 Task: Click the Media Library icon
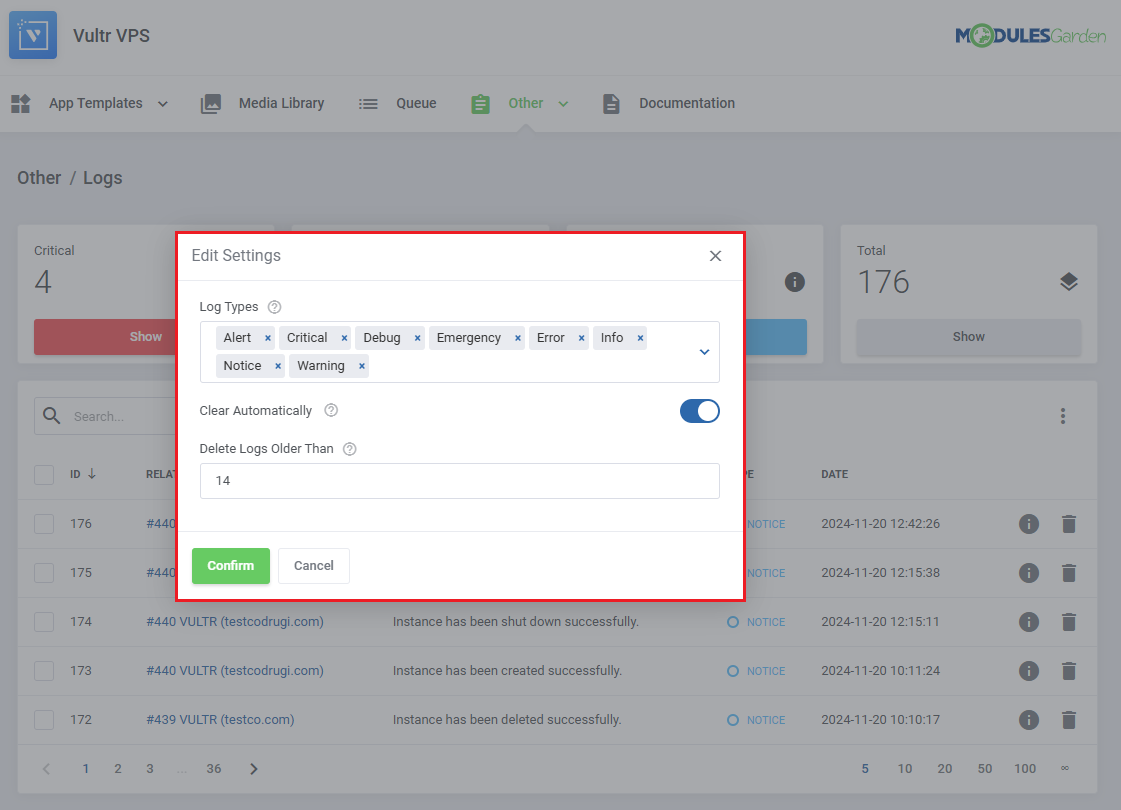pos(211,104)
